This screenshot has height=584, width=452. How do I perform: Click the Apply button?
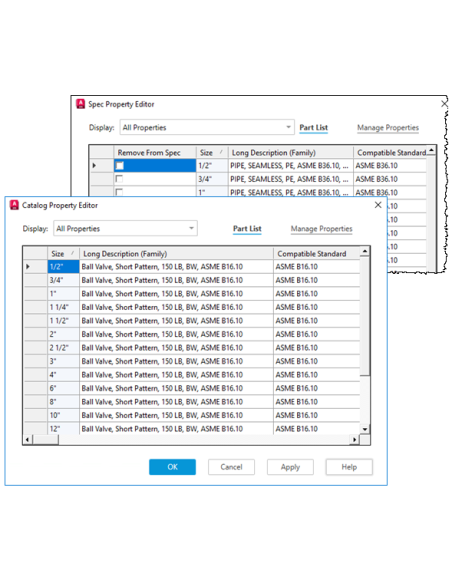coord(290,467)
